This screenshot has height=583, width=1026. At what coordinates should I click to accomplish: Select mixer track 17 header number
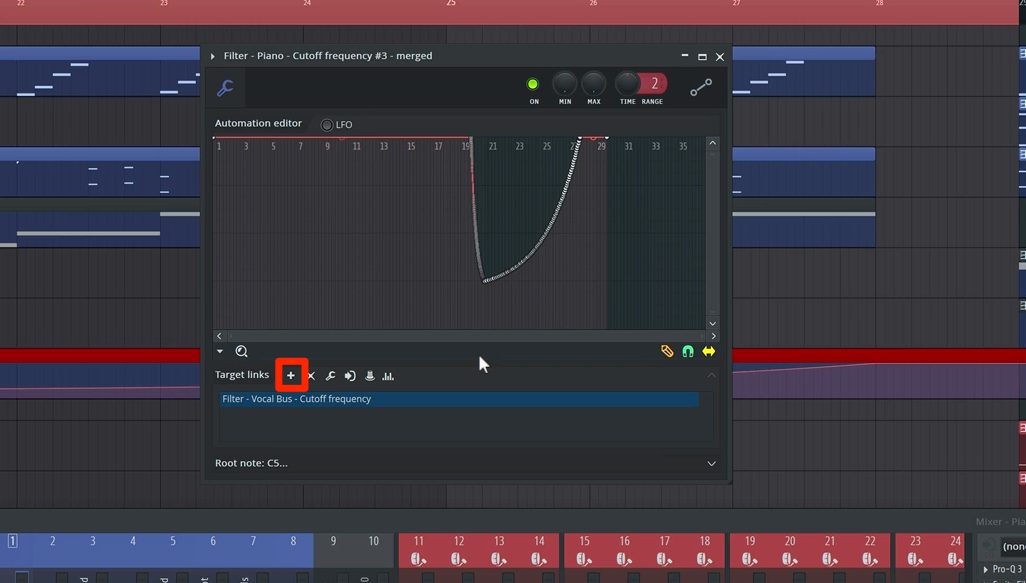pyautogui.click(x=664, y=541)
